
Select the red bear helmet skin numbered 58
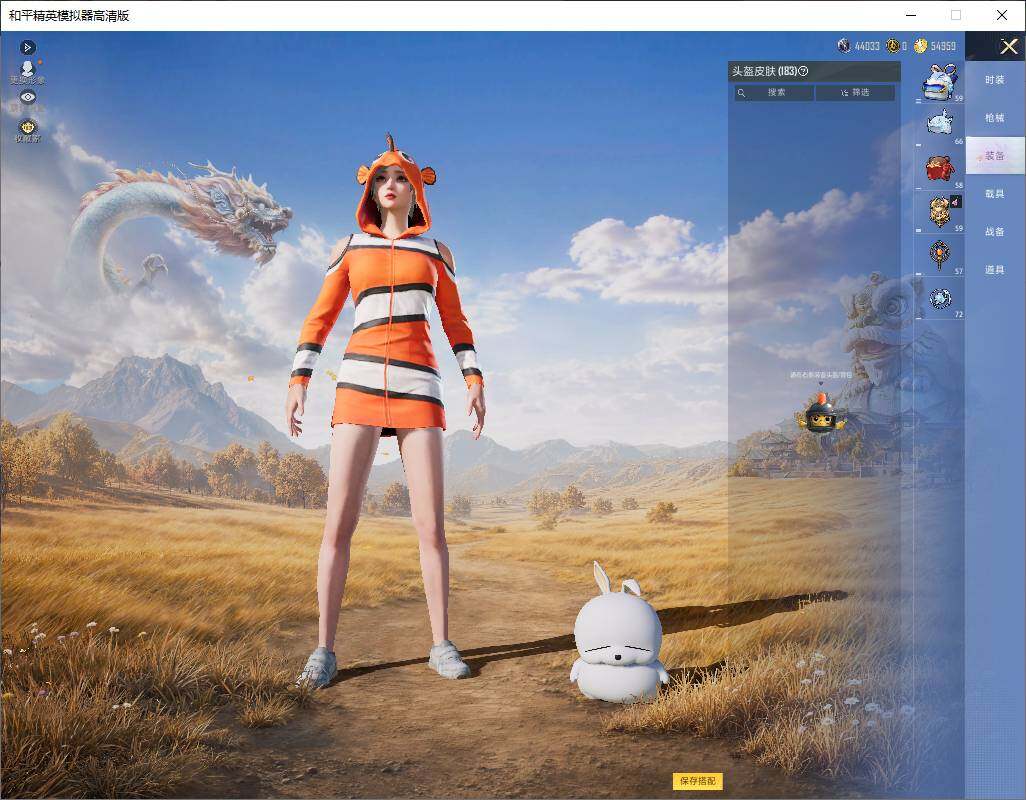[940, 168]
